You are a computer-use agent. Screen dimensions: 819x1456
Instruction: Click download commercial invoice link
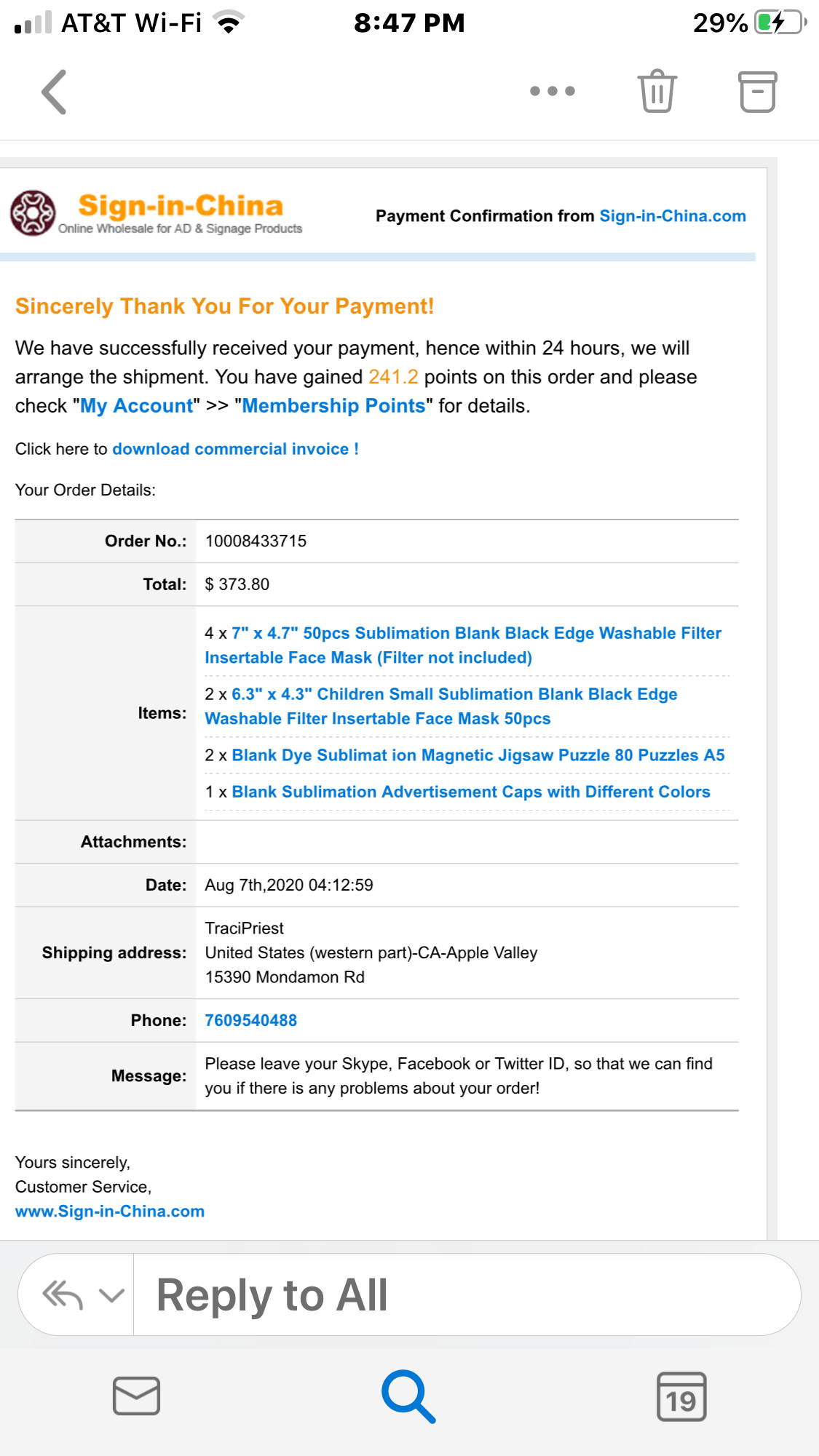click(235, 449)
